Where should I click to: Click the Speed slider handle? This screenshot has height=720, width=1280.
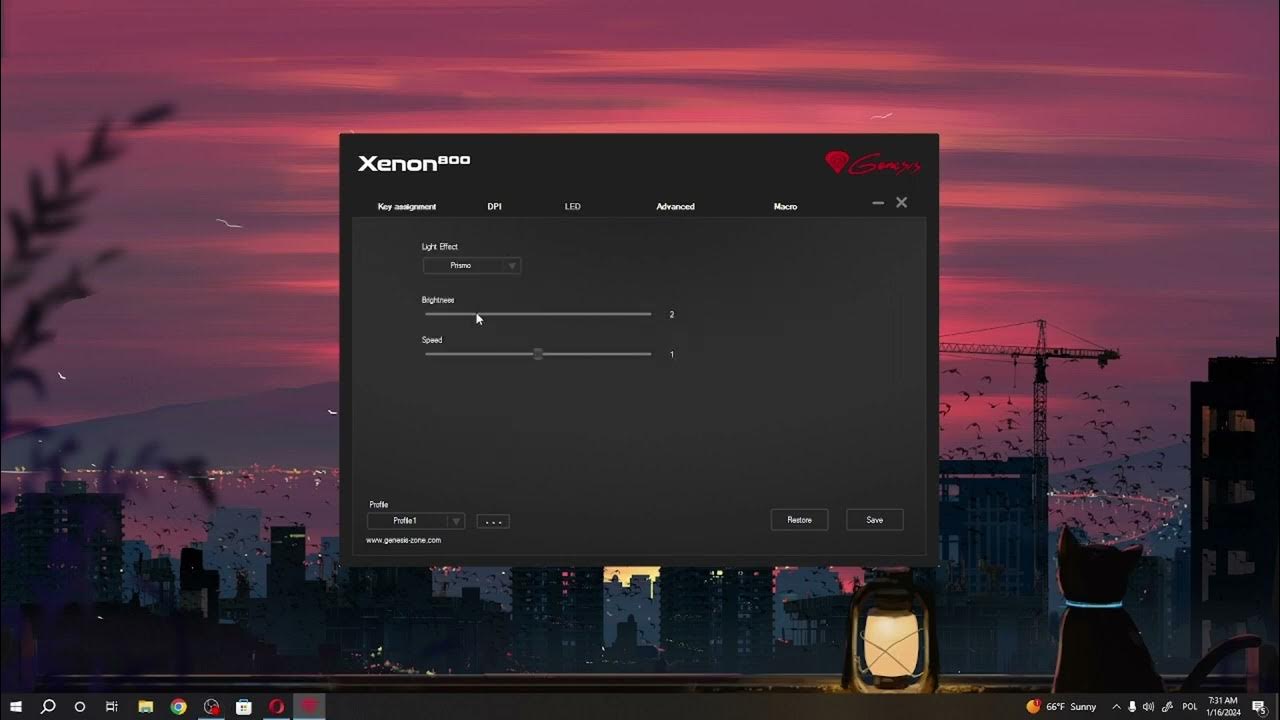538,354
